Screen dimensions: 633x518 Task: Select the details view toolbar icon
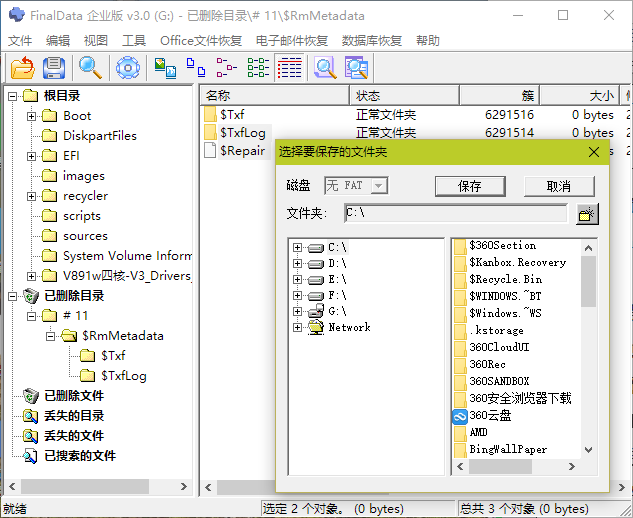click(289, 67)
